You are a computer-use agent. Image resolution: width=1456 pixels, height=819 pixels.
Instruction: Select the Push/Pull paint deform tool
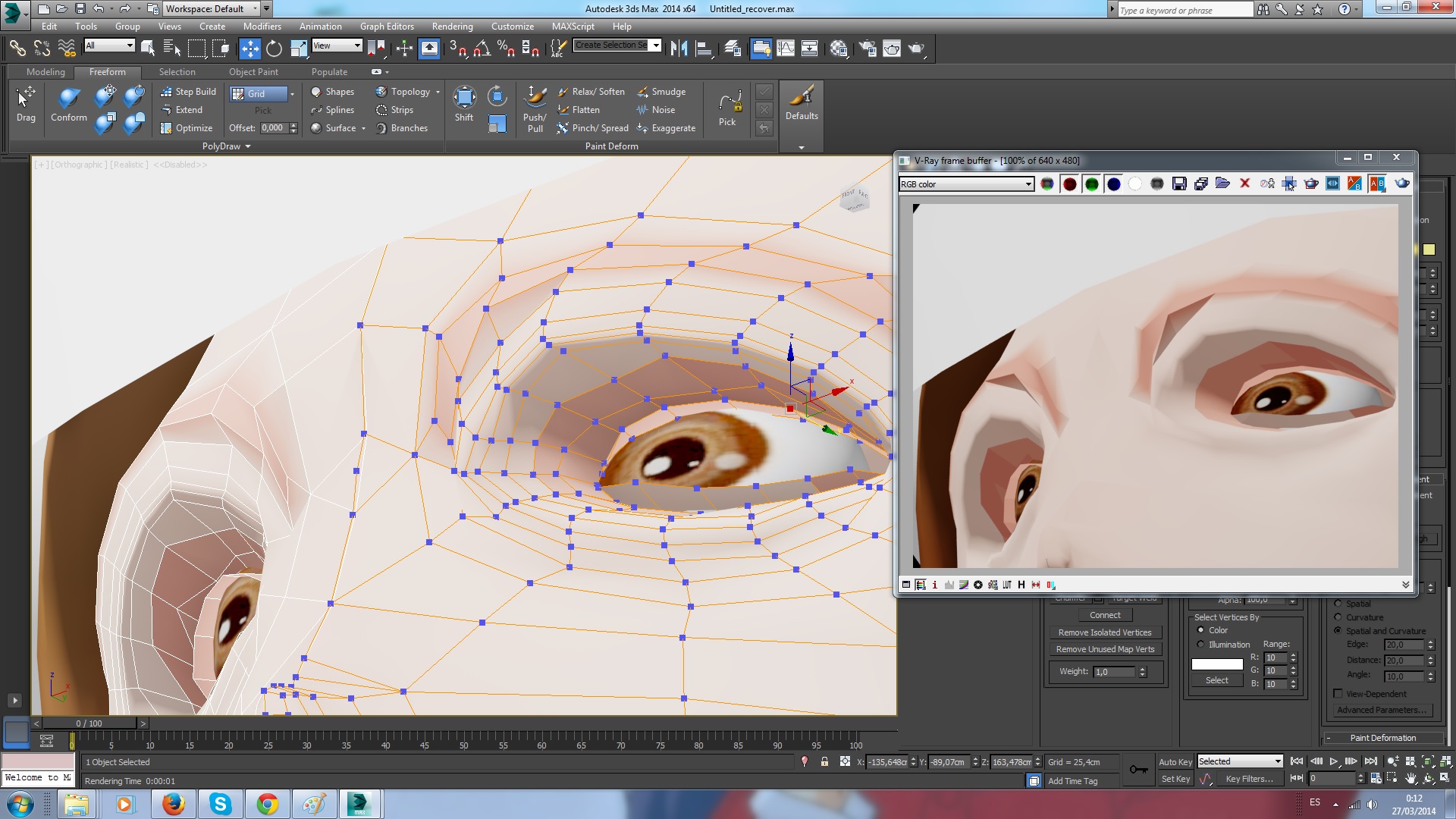pyautogui.click(x=535, y=97)
